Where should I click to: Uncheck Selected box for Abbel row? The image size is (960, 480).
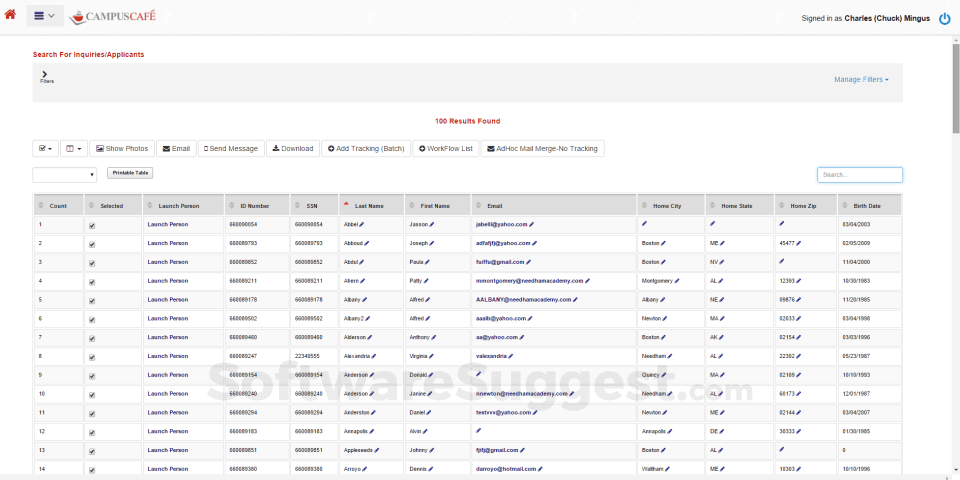point(92,226)
